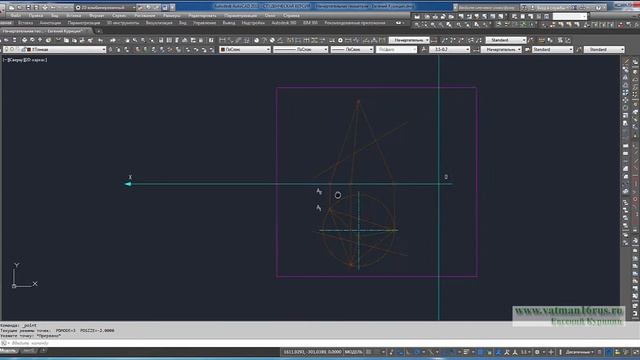640x360 pixels.
Task: Click the layer color swatch in layer dropdown
Action: click(x=29, y=49)
